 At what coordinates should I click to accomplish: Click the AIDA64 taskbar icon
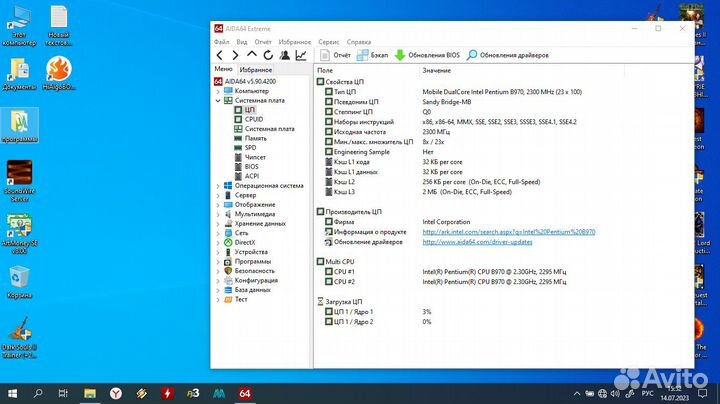245,393
